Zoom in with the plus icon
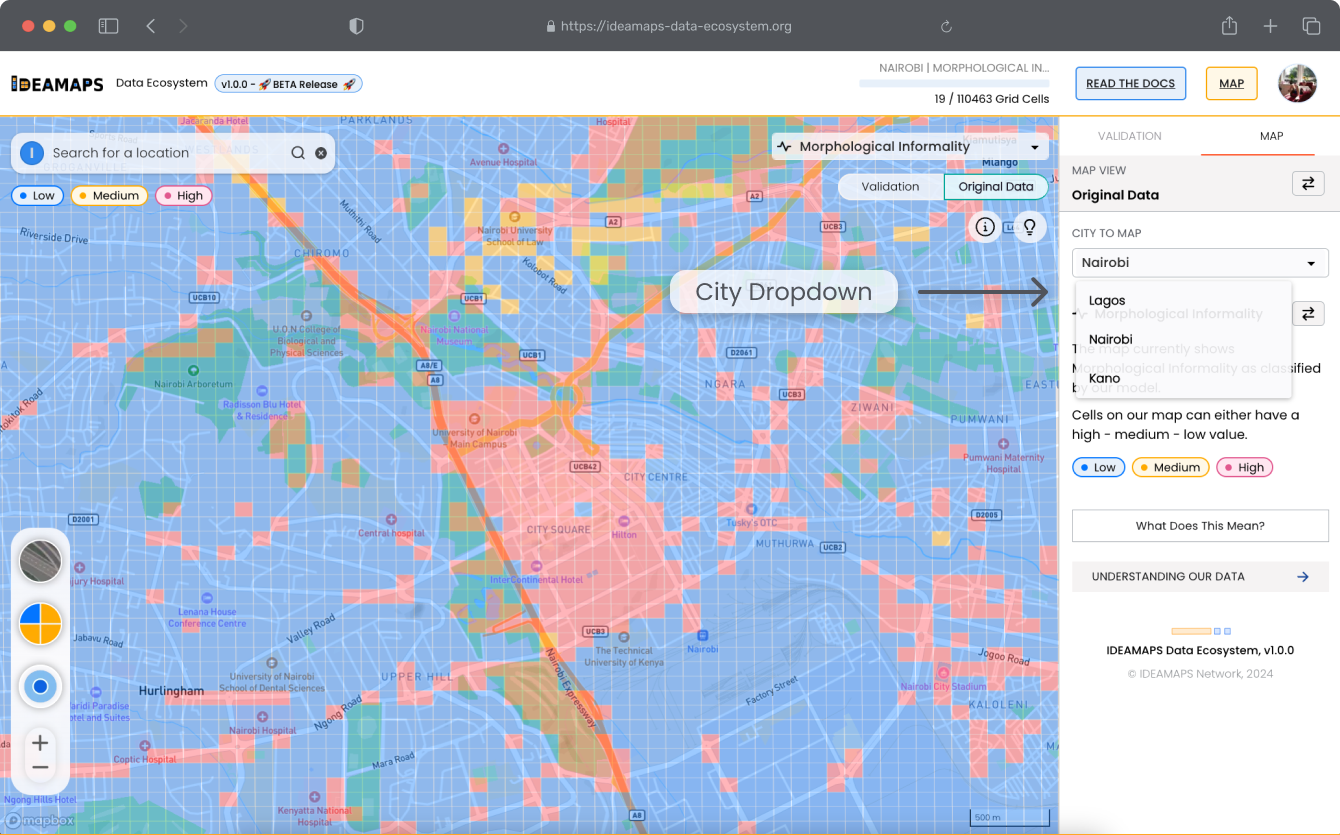The height and width of the screenshot is (835, 1340). click(40, 743)
